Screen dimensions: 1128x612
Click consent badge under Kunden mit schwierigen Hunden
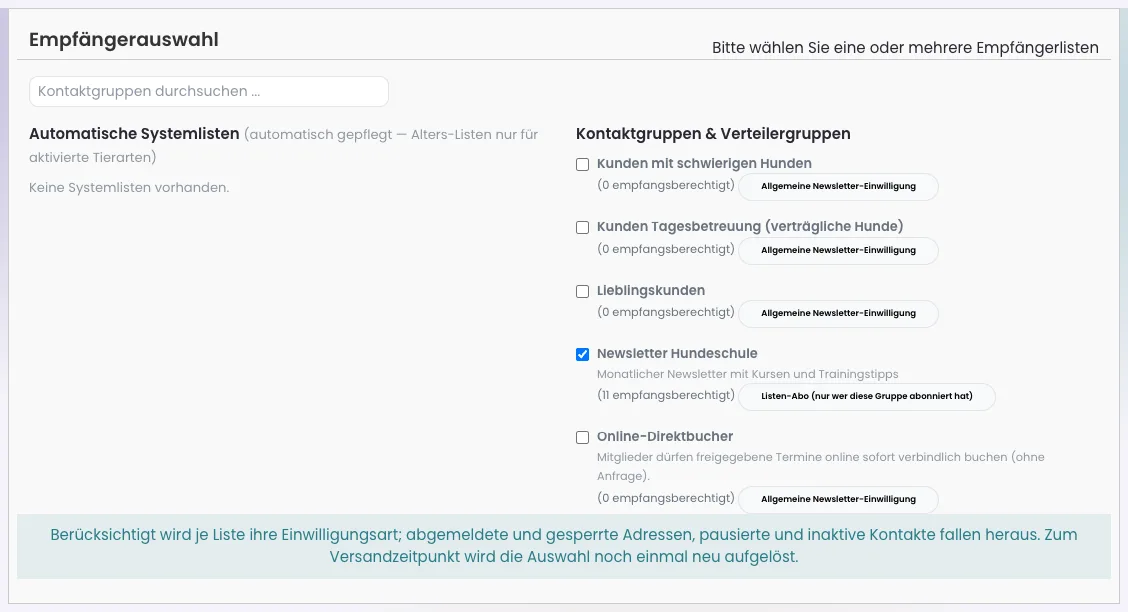pyautogui.click(x=838, y=186)
